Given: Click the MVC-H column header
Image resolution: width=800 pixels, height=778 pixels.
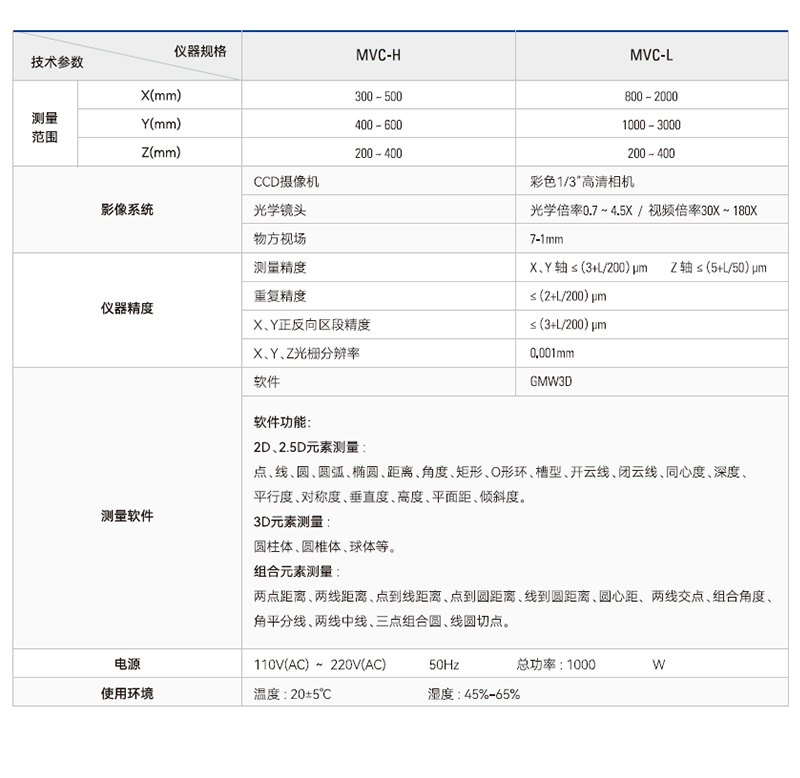Looking at the screenshot, I should pyautogui.click(x=378, y=56).
